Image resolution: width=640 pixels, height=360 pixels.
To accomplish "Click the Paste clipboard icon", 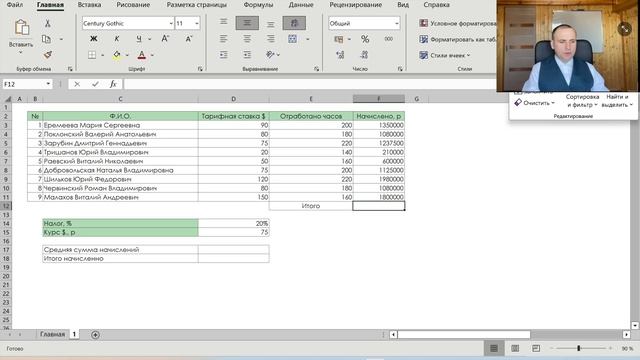I will (21, 28).
